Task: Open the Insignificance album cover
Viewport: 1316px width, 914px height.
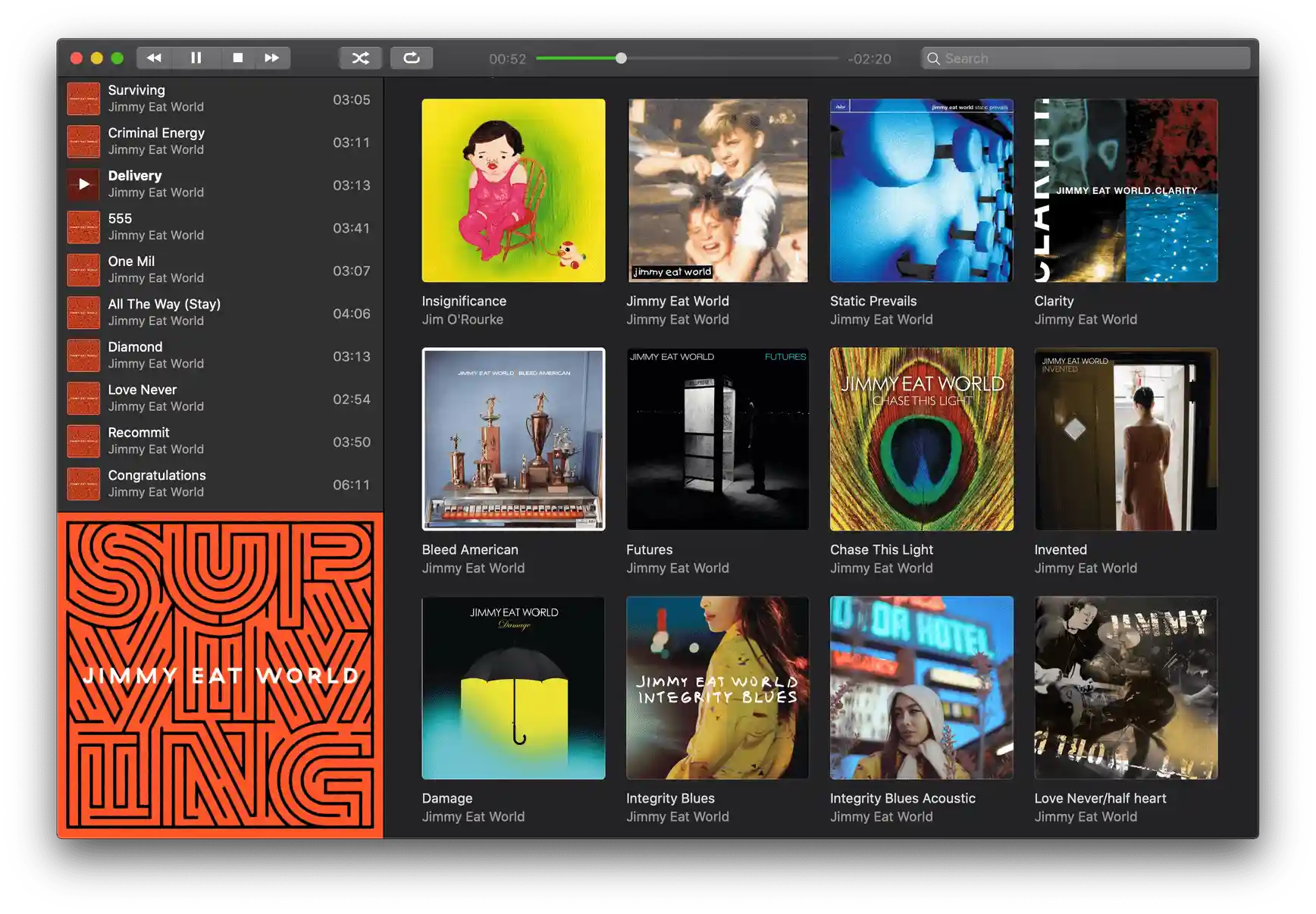Action: (513, 190)
